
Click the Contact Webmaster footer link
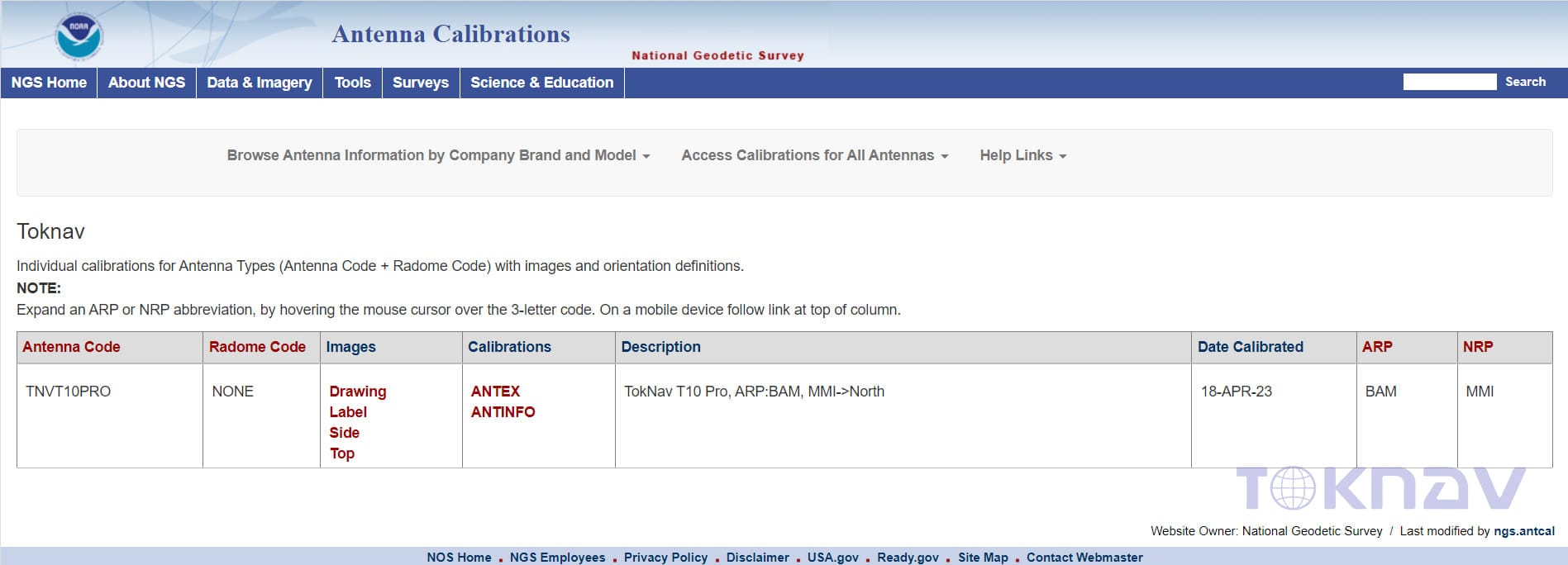click(x=1084, y=558)
